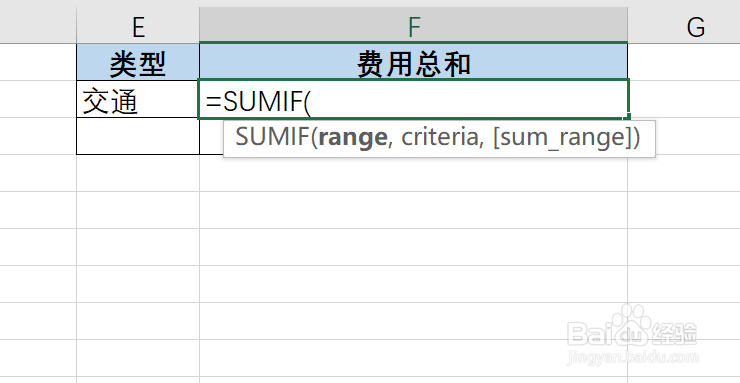Click the blank cell left of 类型 header
Viewport: 740px width, 383px height.
[x=38, y=62]
